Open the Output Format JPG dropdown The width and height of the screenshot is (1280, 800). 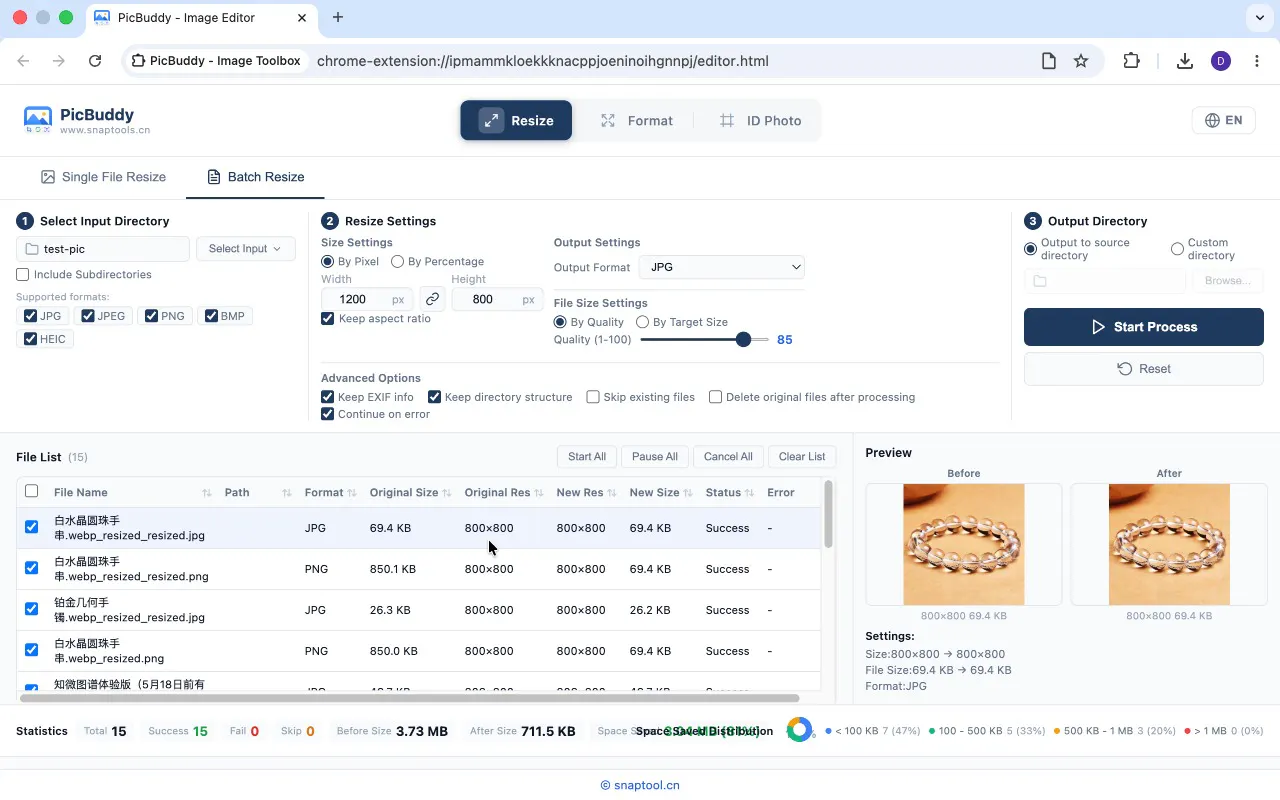pos(722,267)
